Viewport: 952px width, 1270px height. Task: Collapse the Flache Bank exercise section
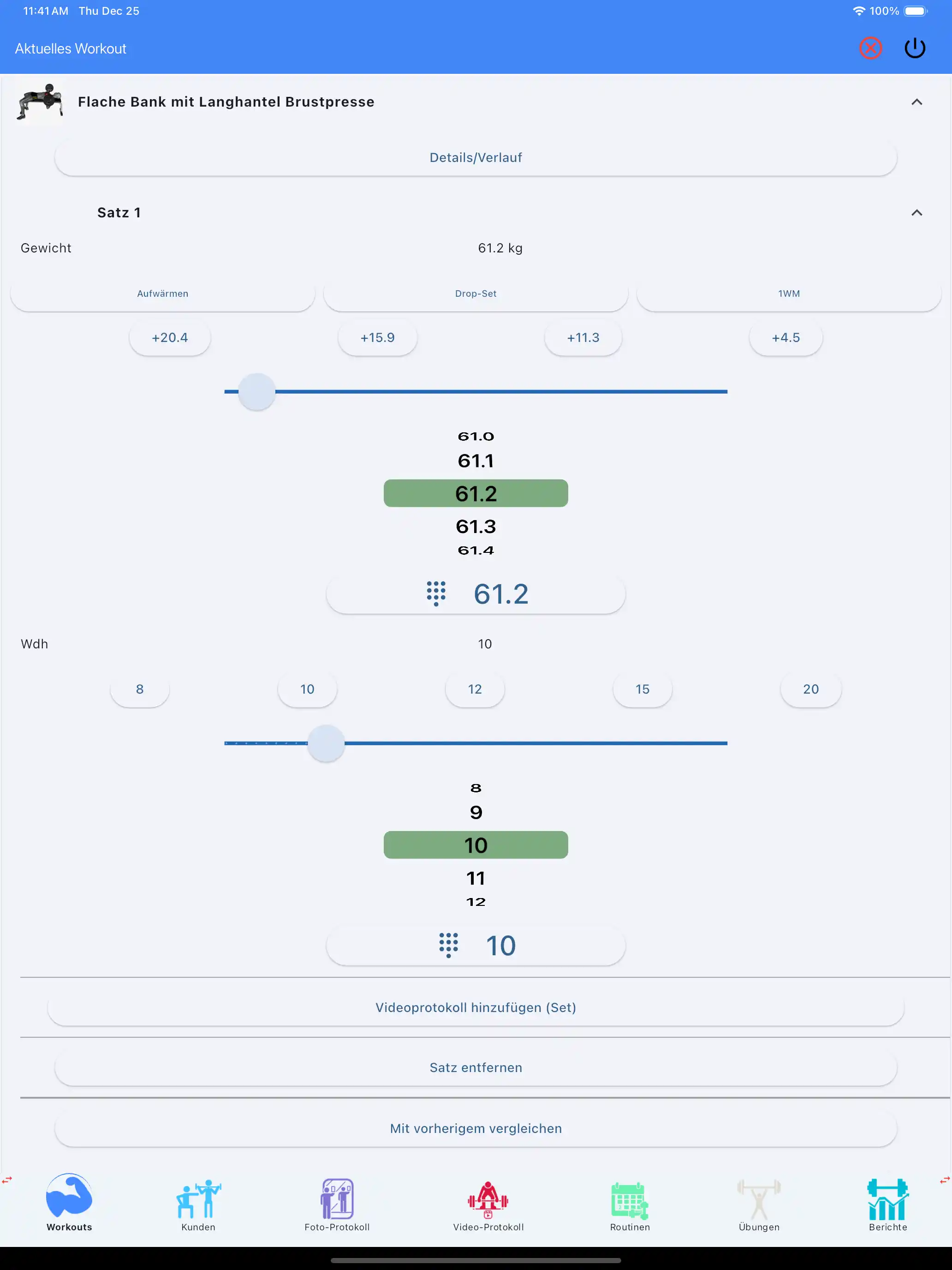916,102
